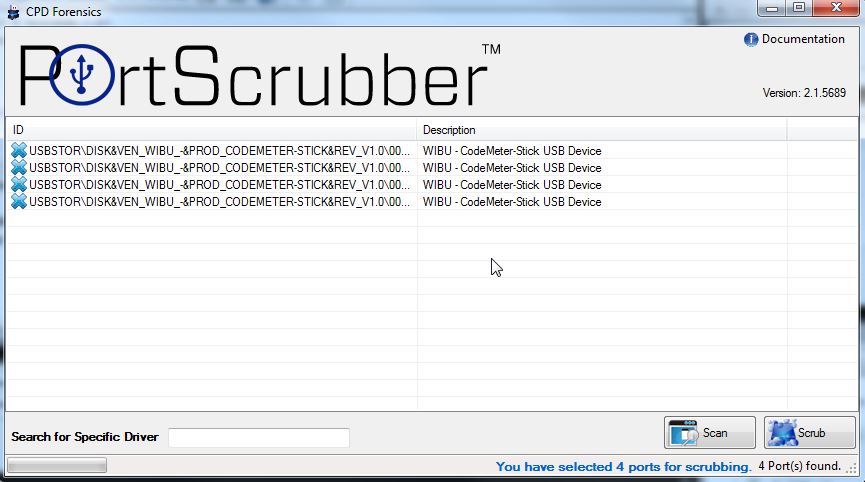The height and width of the screenshot is (482, 865).
Task: Click first row's WIBU device description
Action: tap(512, 151)
